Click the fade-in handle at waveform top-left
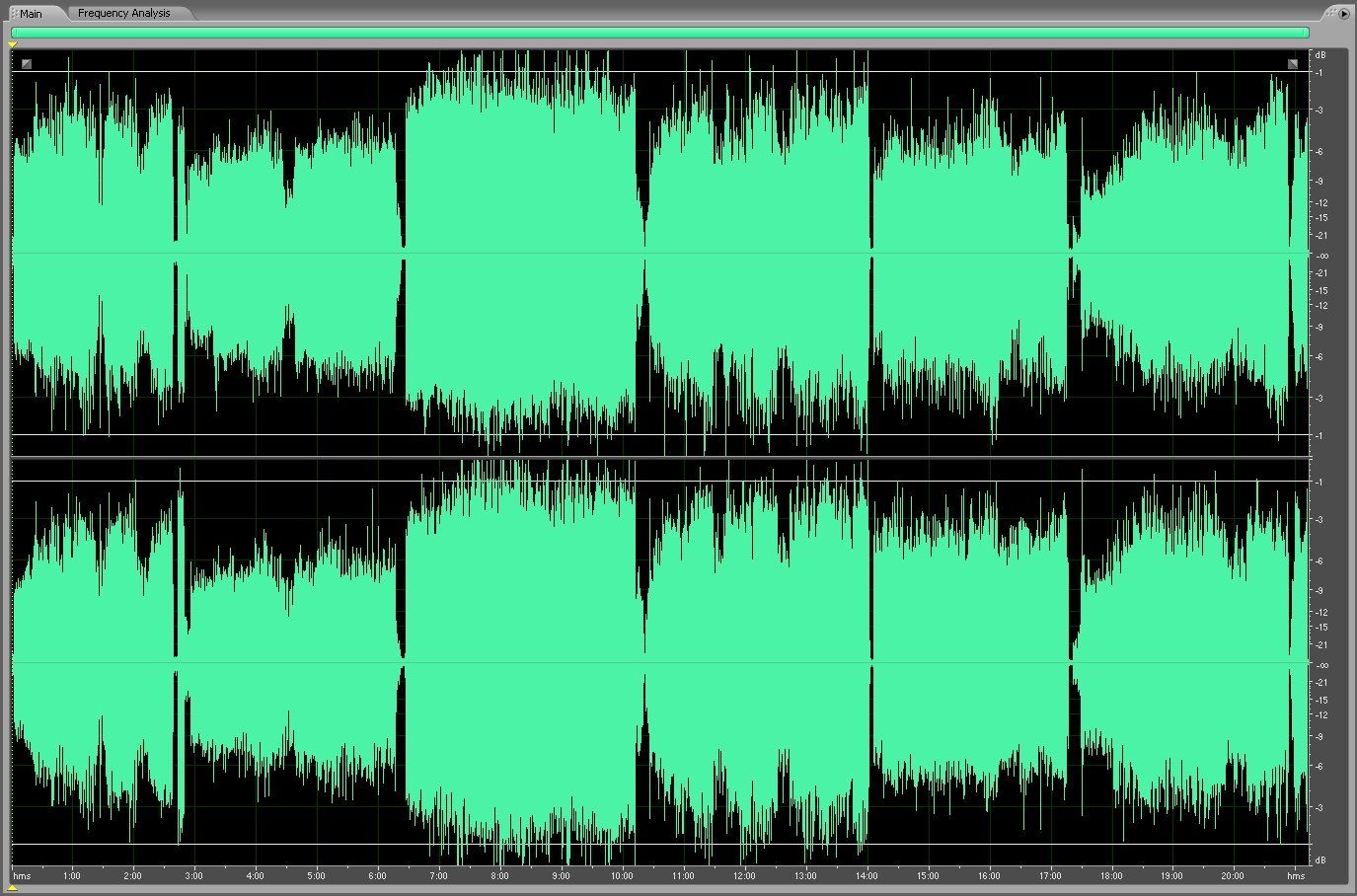Image resolution: width=1357 pixels, height=896 pixels. pyautogui.click(x=27, y=64)
